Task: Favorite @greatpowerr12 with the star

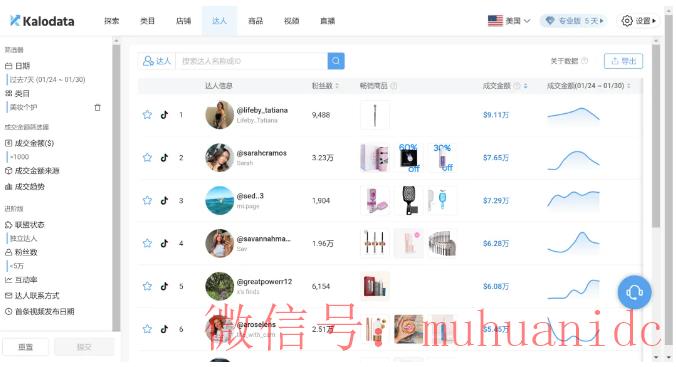Action: pyautogui.click(x=147, y=286)
